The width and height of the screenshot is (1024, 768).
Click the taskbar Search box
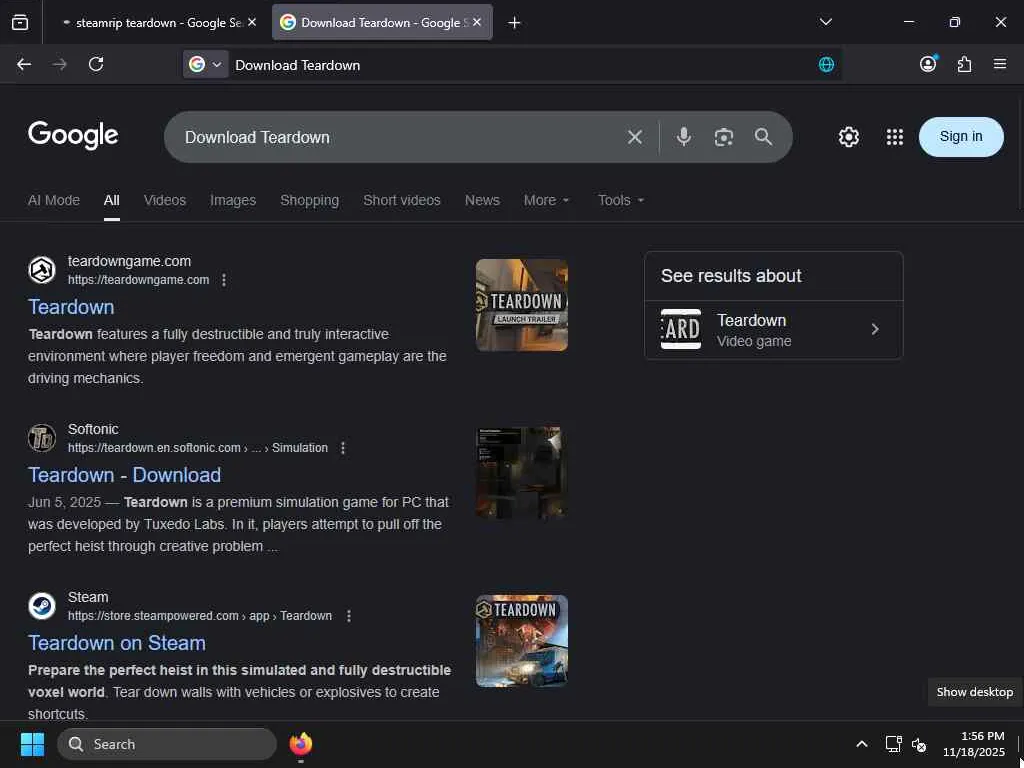point(167,744)
